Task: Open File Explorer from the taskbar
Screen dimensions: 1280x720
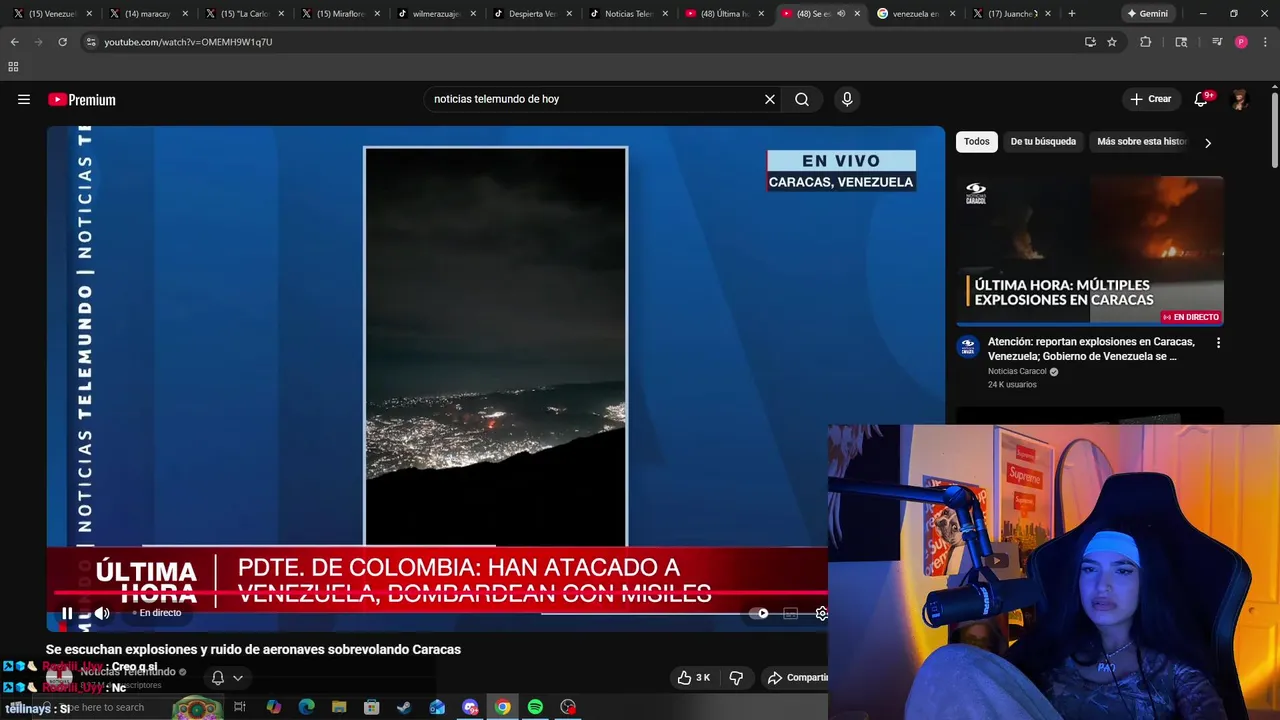Action: tap(339, 707)
